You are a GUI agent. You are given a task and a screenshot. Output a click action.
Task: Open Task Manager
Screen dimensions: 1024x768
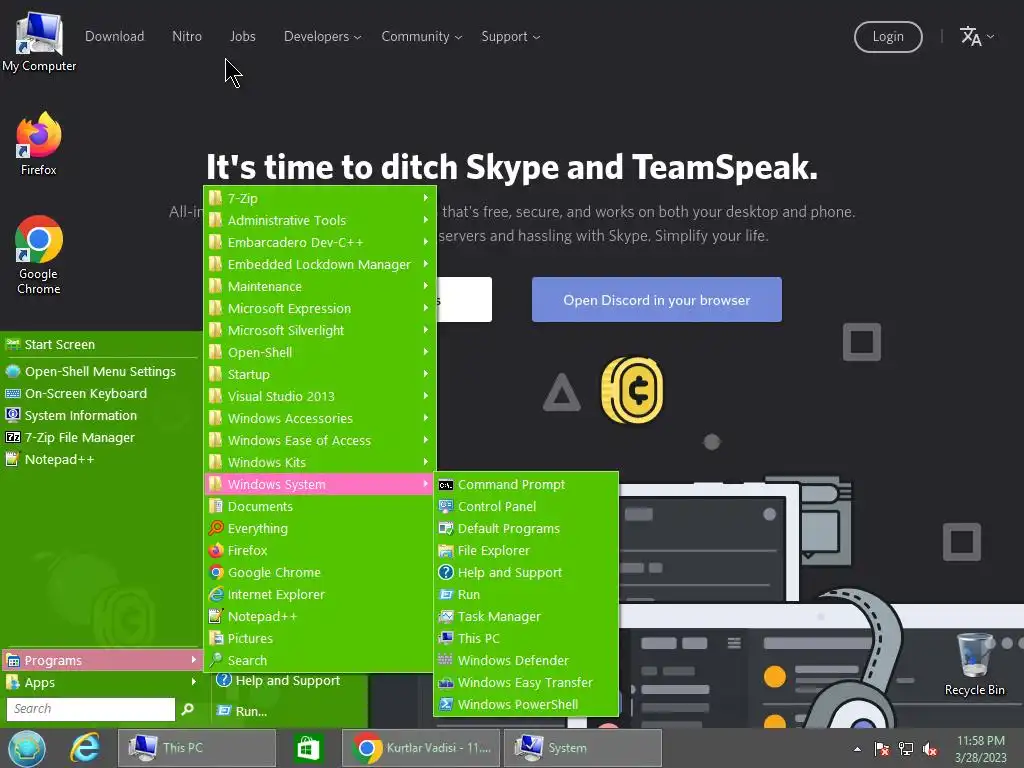coord(526,616)
